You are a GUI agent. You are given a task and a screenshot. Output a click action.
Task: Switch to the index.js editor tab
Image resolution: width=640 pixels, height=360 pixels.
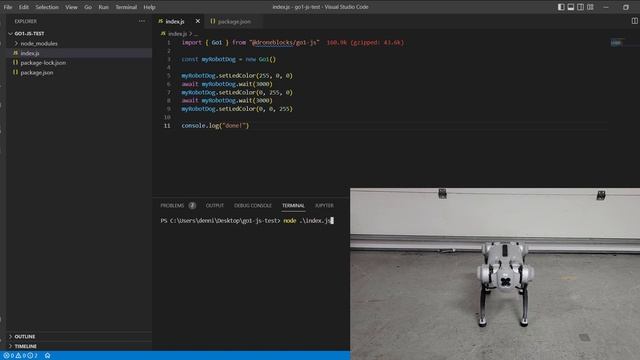[x=175, y=21]
